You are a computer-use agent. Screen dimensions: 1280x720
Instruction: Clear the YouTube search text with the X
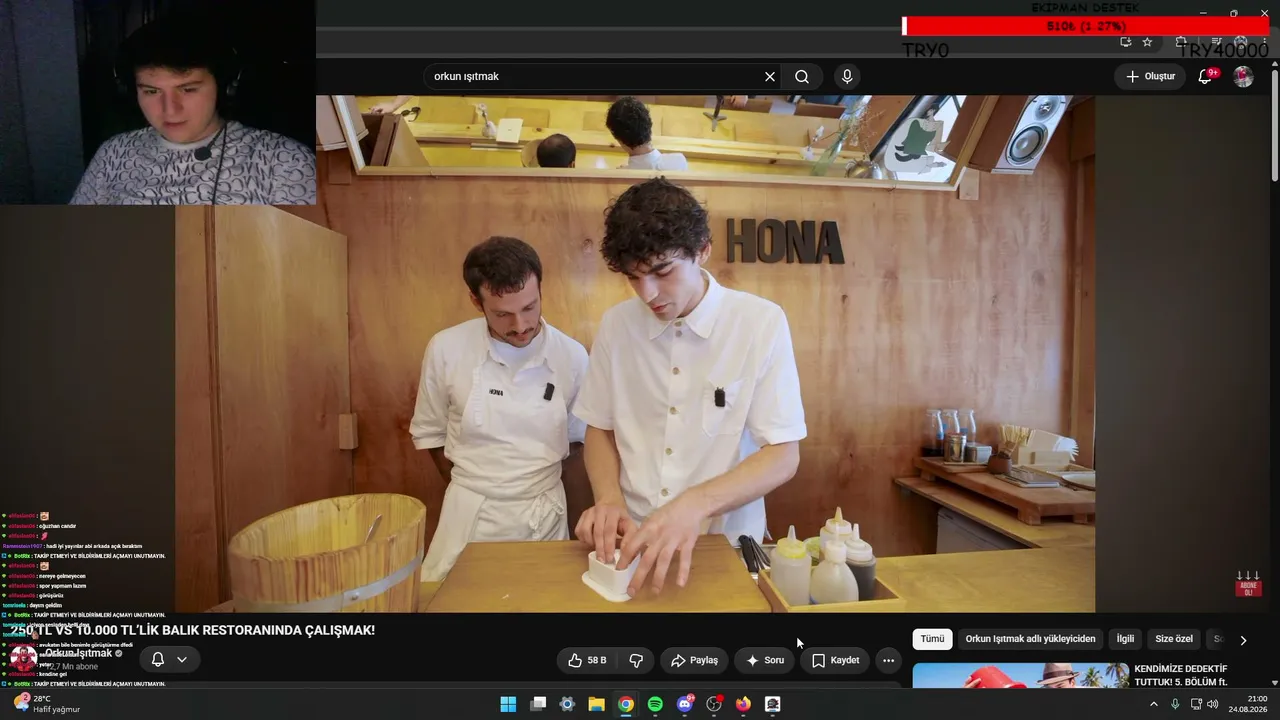tap(770, 77)
